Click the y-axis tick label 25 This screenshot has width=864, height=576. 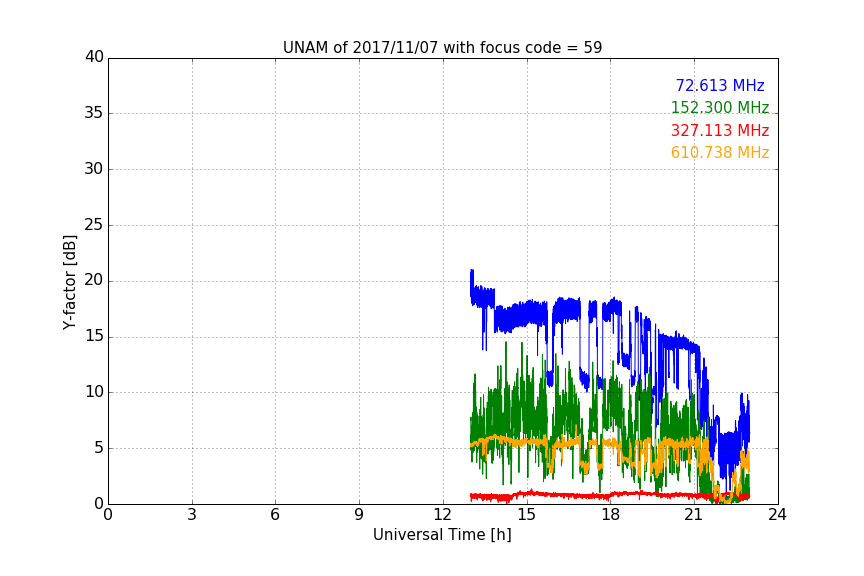[x=94, y=225]
